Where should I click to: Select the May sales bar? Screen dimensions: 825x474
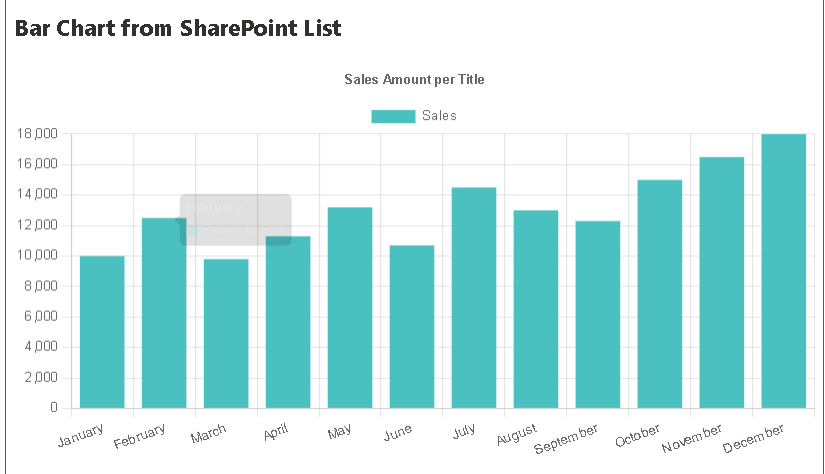(350, 308)
